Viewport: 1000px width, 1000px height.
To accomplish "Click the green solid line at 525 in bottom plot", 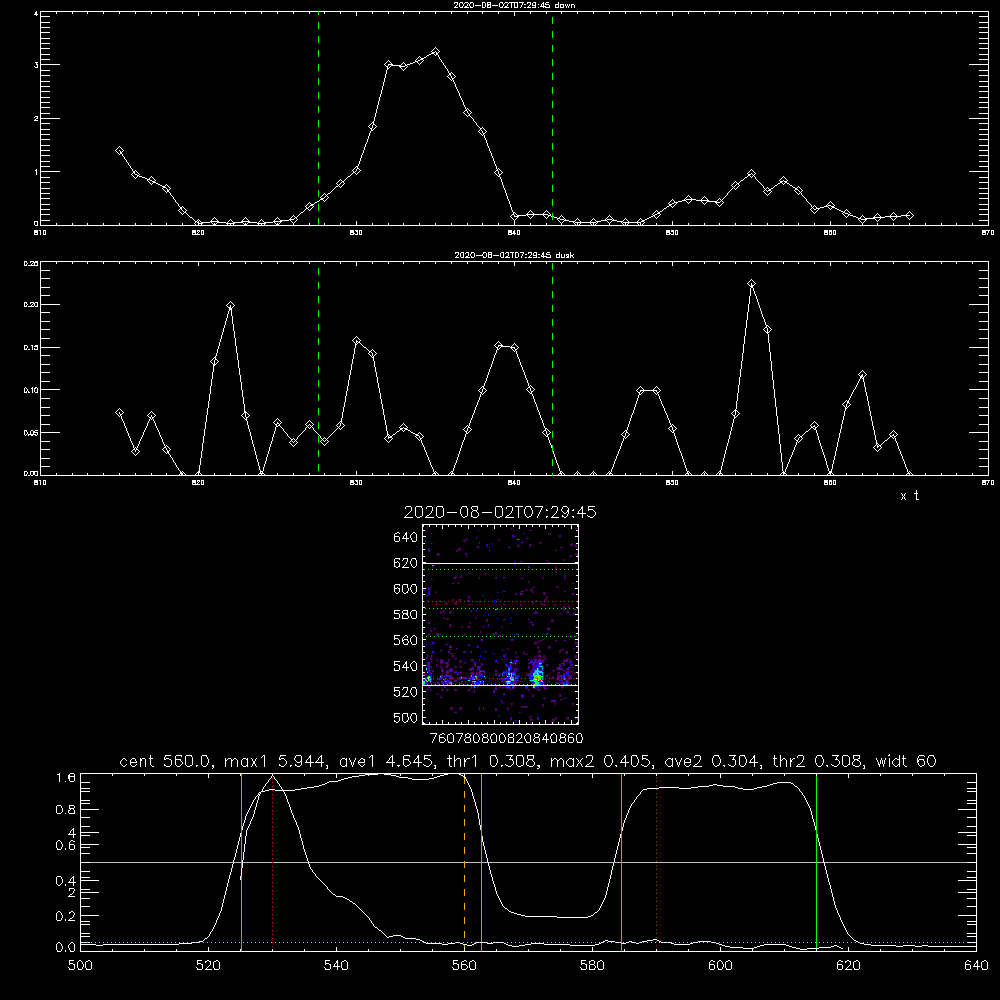I will [241, 862].
